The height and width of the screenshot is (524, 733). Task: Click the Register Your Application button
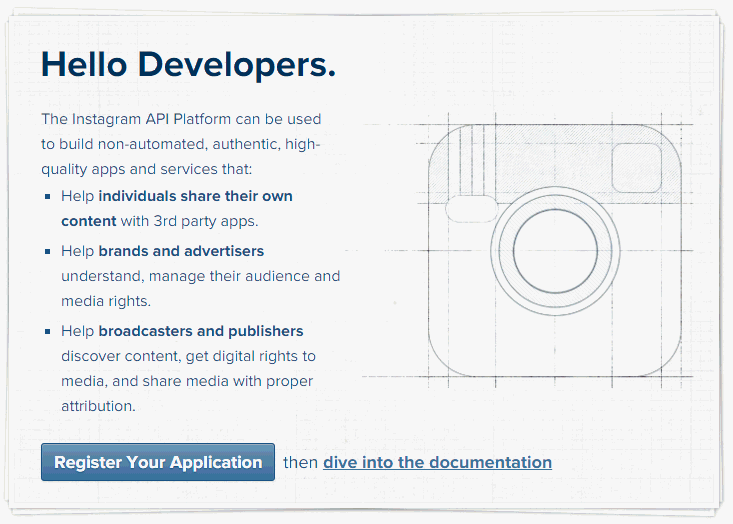coord(158,462)
